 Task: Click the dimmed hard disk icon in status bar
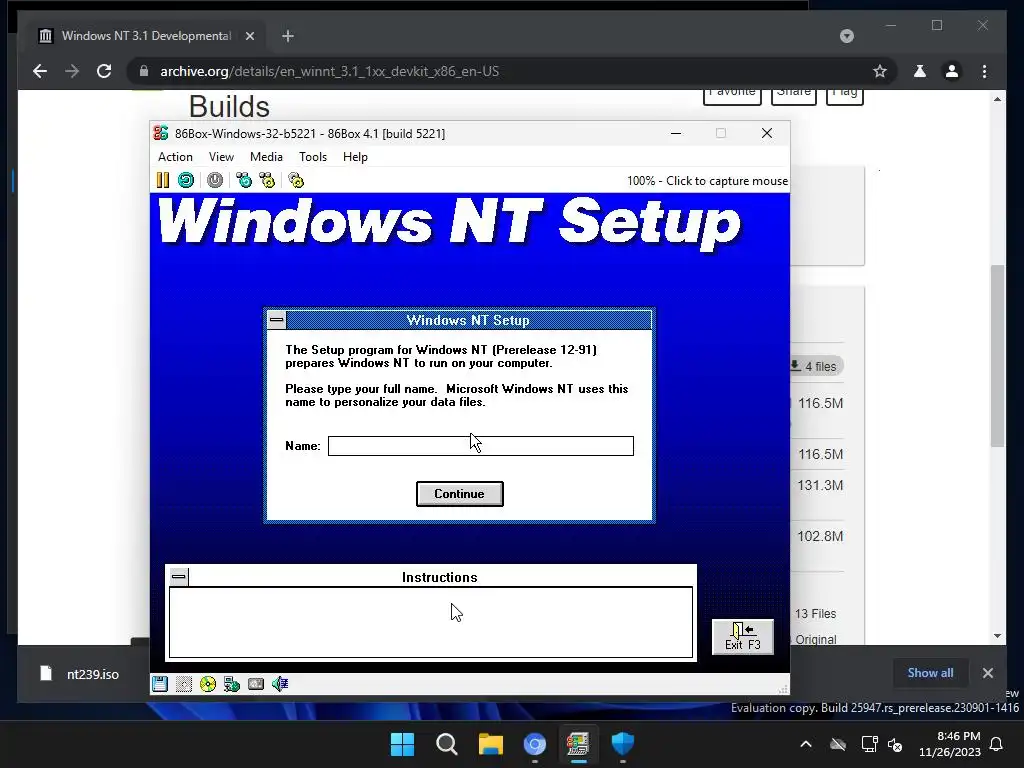click(184, 684)
